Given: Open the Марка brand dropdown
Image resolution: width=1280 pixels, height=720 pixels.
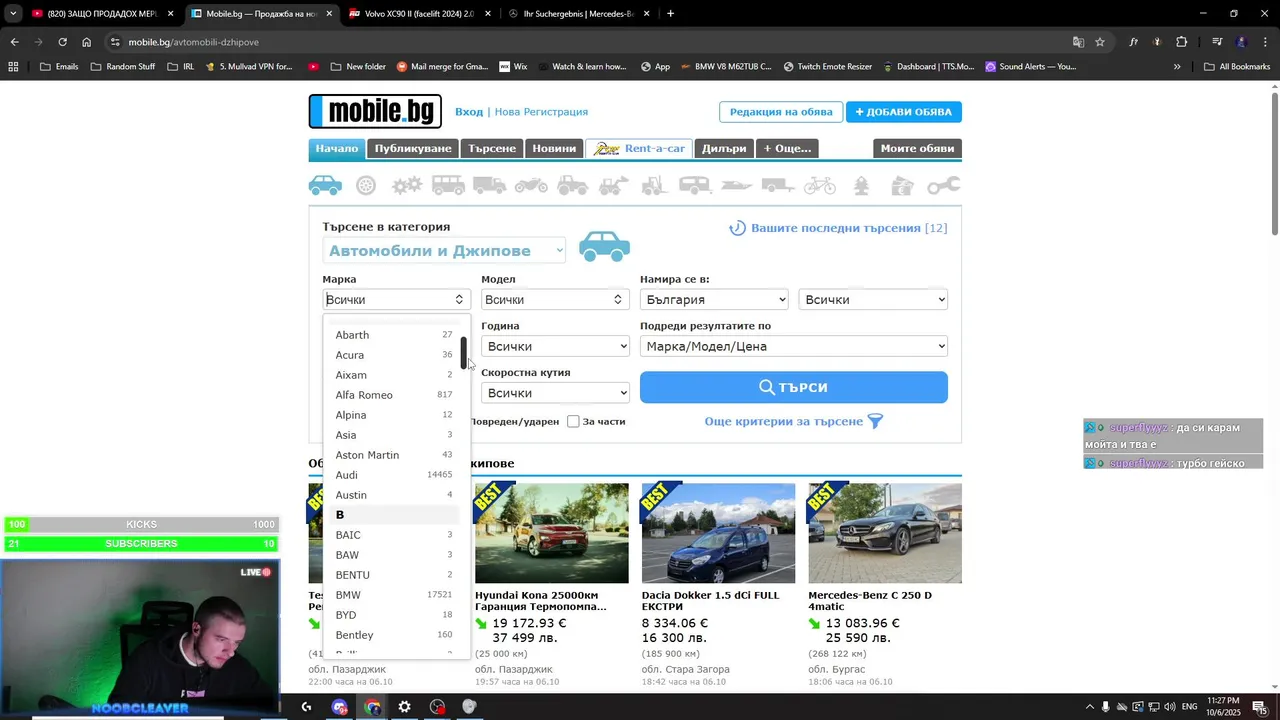Looking at the screenshot, I should pyautogui.click(x=396, y=299).
